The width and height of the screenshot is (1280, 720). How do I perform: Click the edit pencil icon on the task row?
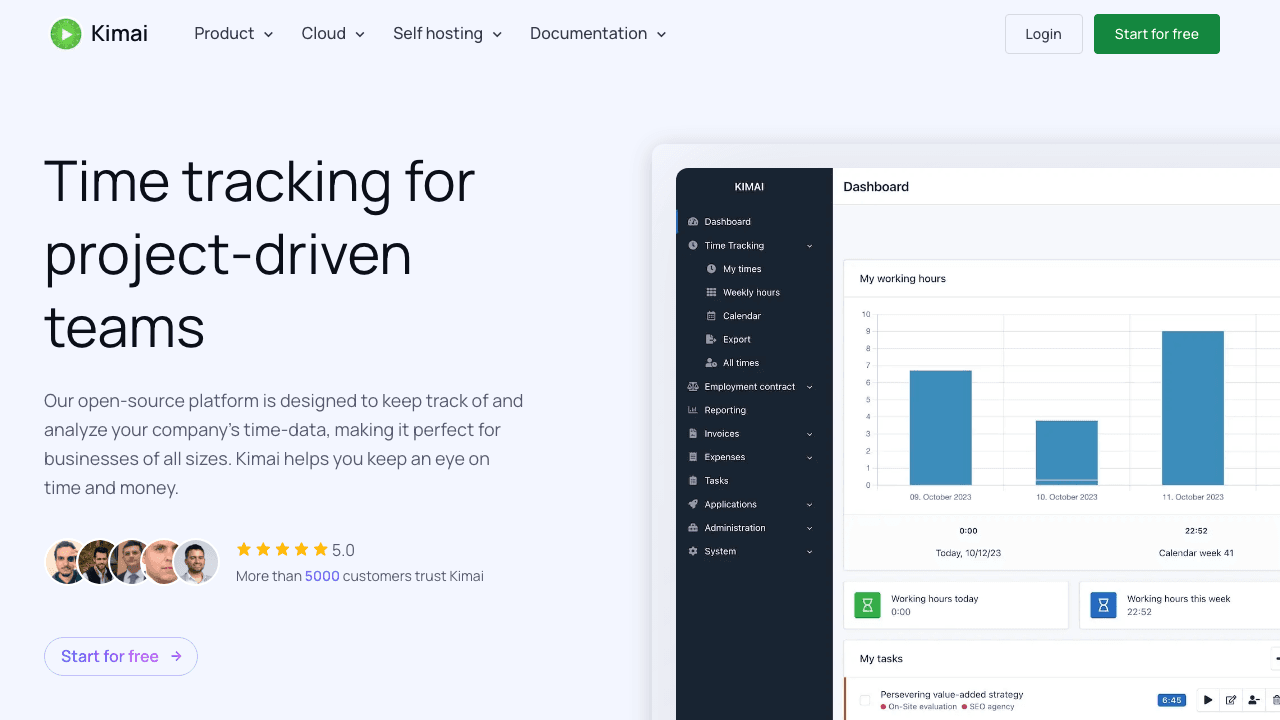click(1231, 700)
